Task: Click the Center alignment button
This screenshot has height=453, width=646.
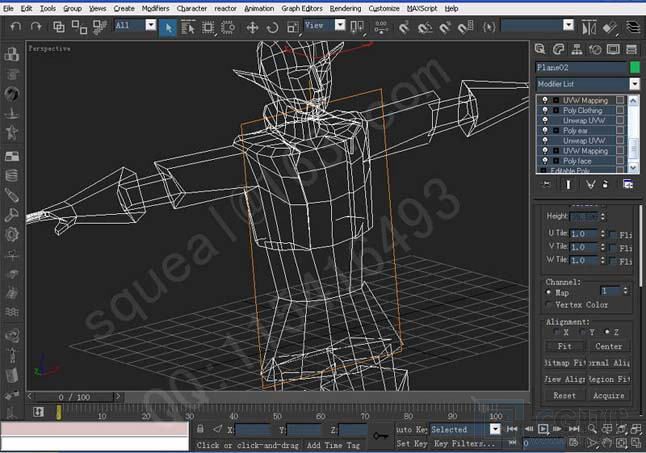Action: coord(609,346)
